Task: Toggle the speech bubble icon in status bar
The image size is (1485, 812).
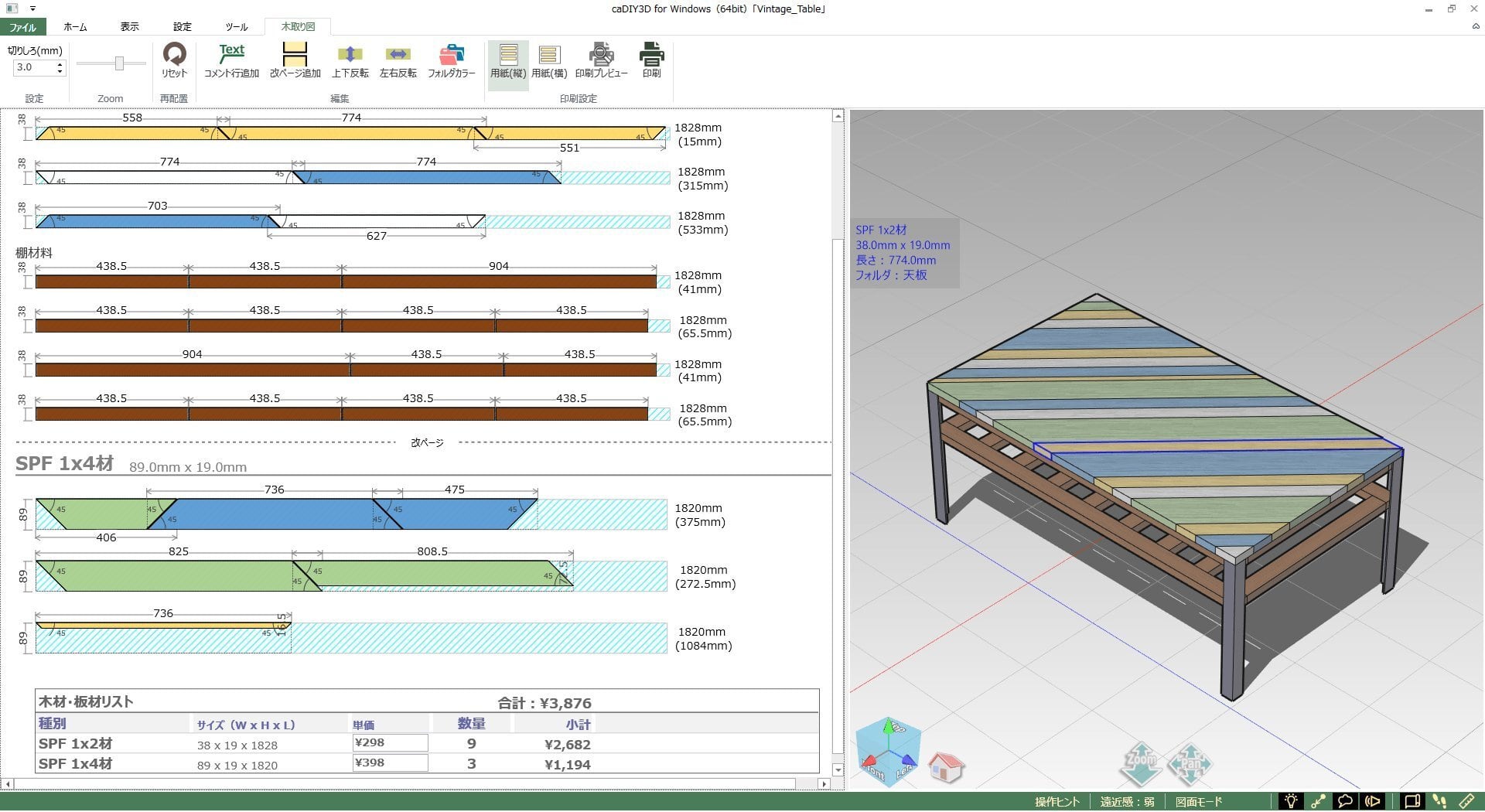Action: [x=1345, y=801]
